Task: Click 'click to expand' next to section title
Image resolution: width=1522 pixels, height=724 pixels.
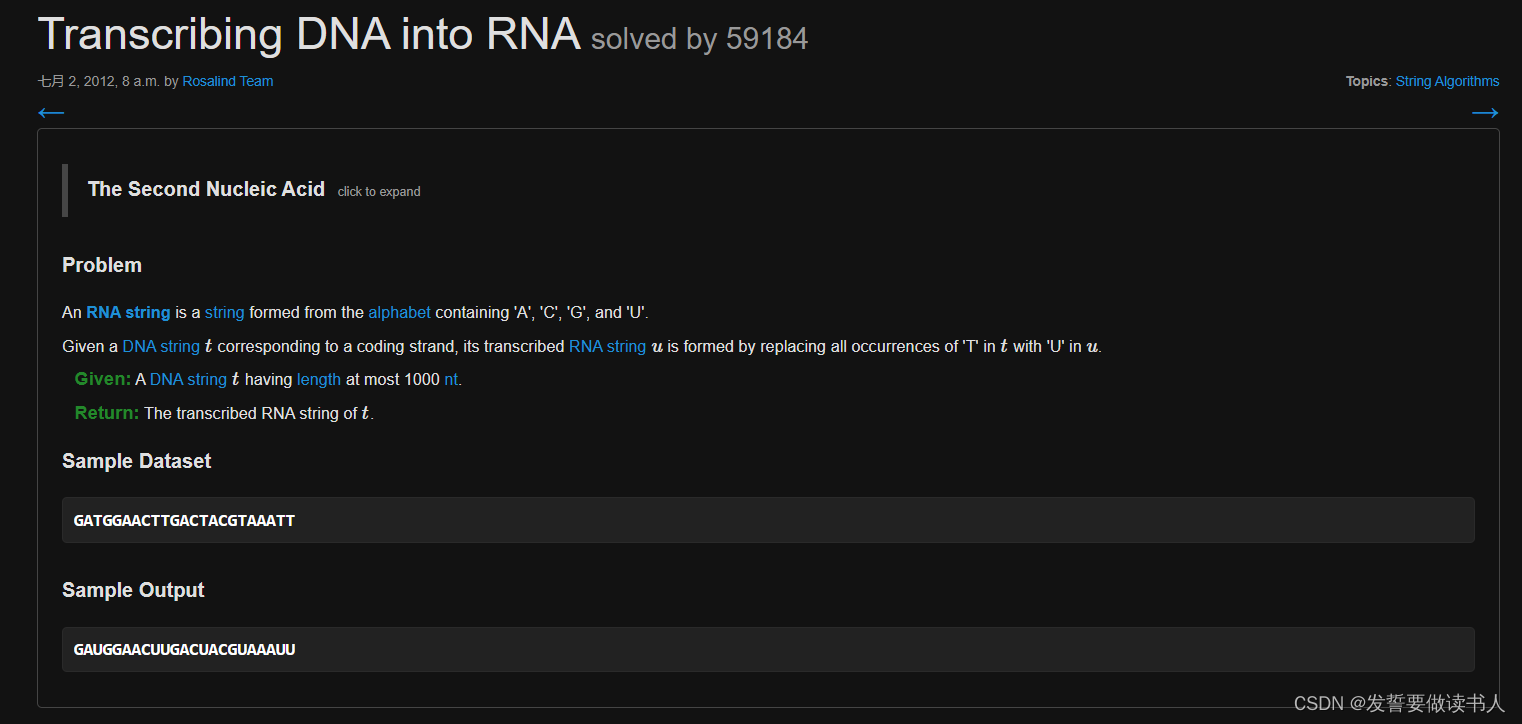Action: [378, 191]
